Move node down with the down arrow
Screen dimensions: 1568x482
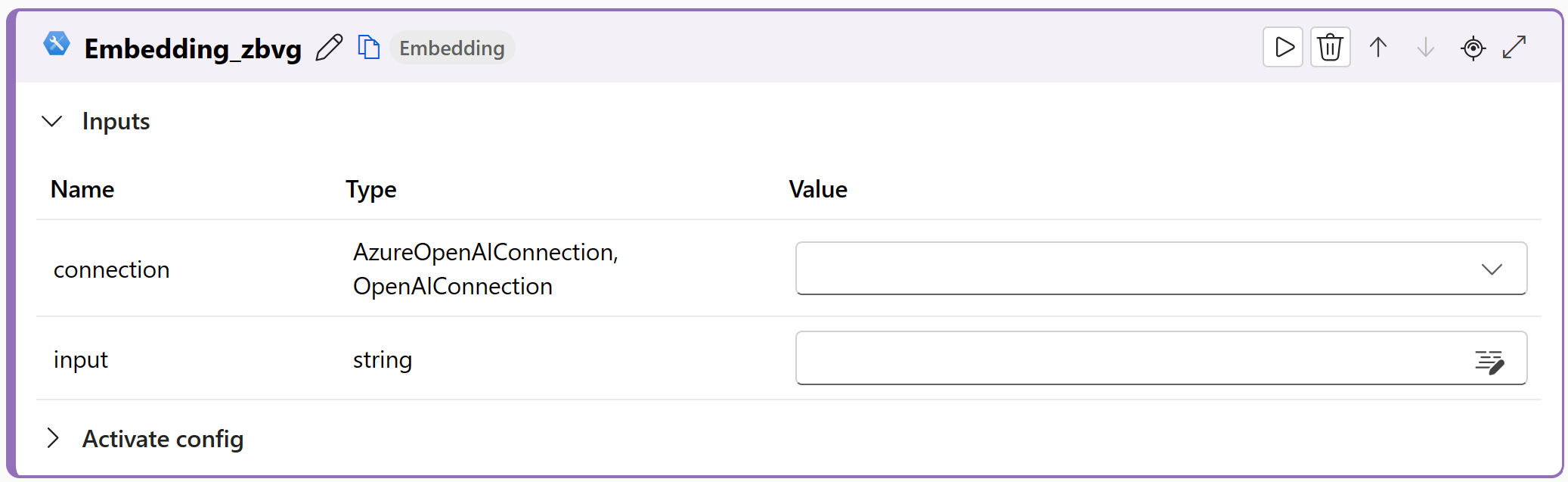click(1425, 48)
